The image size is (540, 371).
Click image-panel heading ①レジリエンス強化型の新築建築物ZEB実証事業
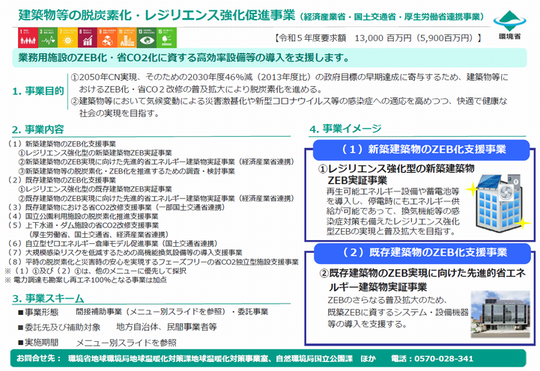click(x=396, y=174)
